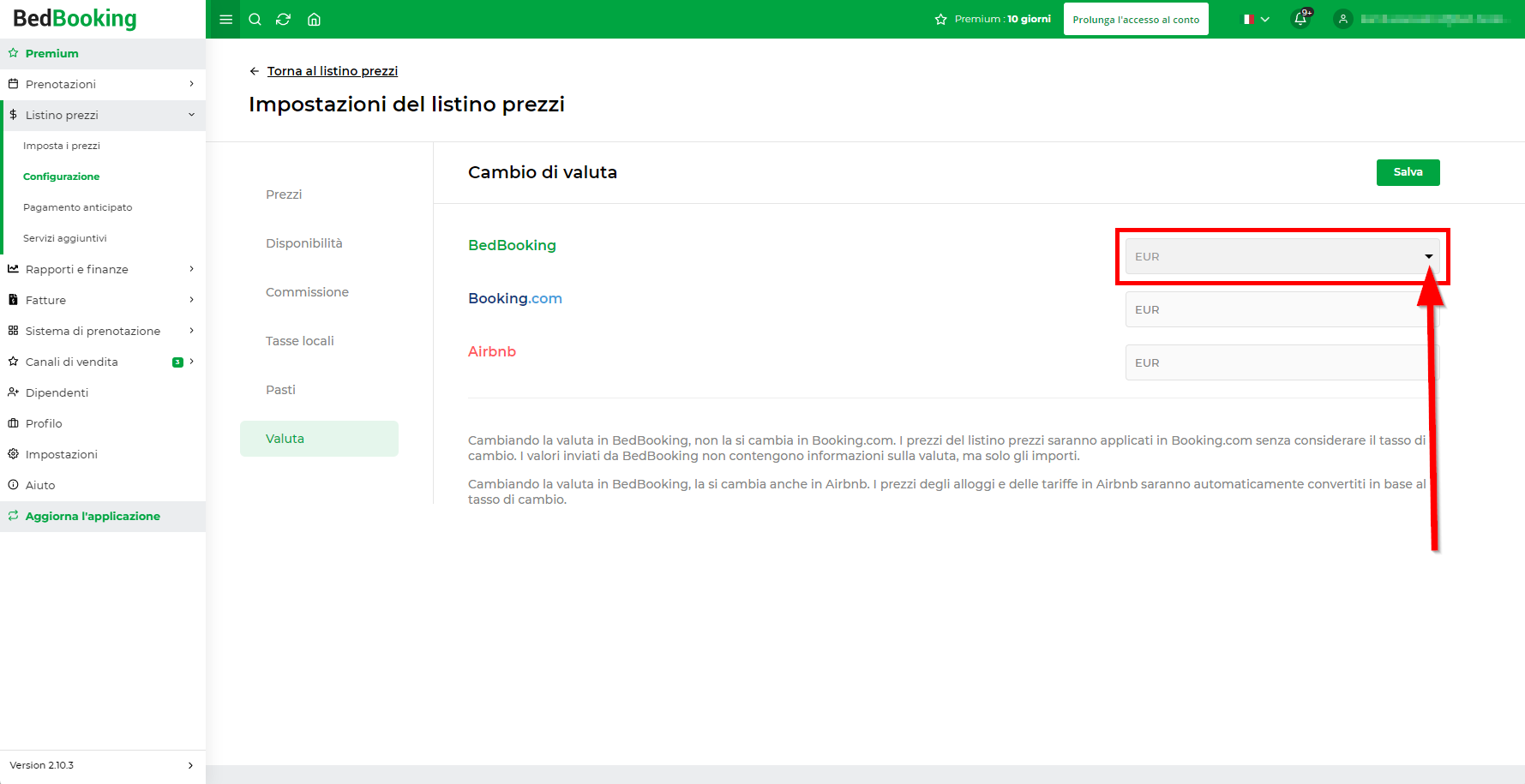Go to home icon in top bar

[x=314, y=20]
